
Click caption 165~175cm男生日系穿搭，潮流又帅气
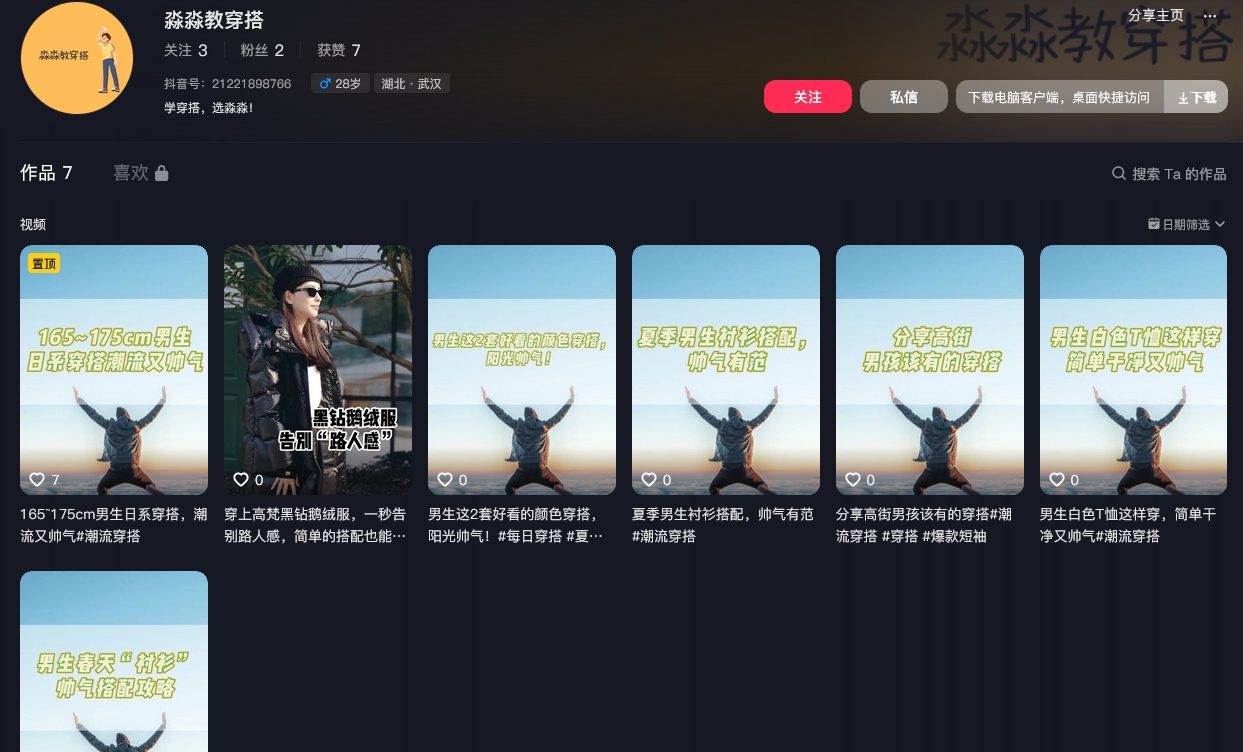[114, 525]
